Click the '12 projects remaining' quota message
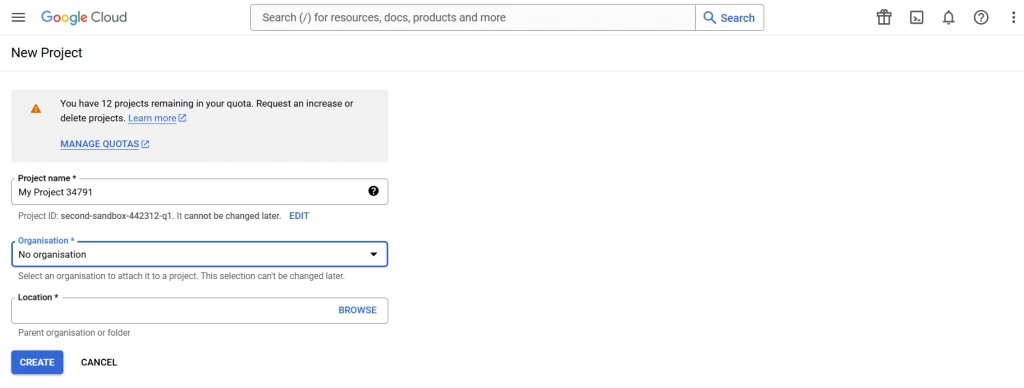 click(x=207, y=110)
